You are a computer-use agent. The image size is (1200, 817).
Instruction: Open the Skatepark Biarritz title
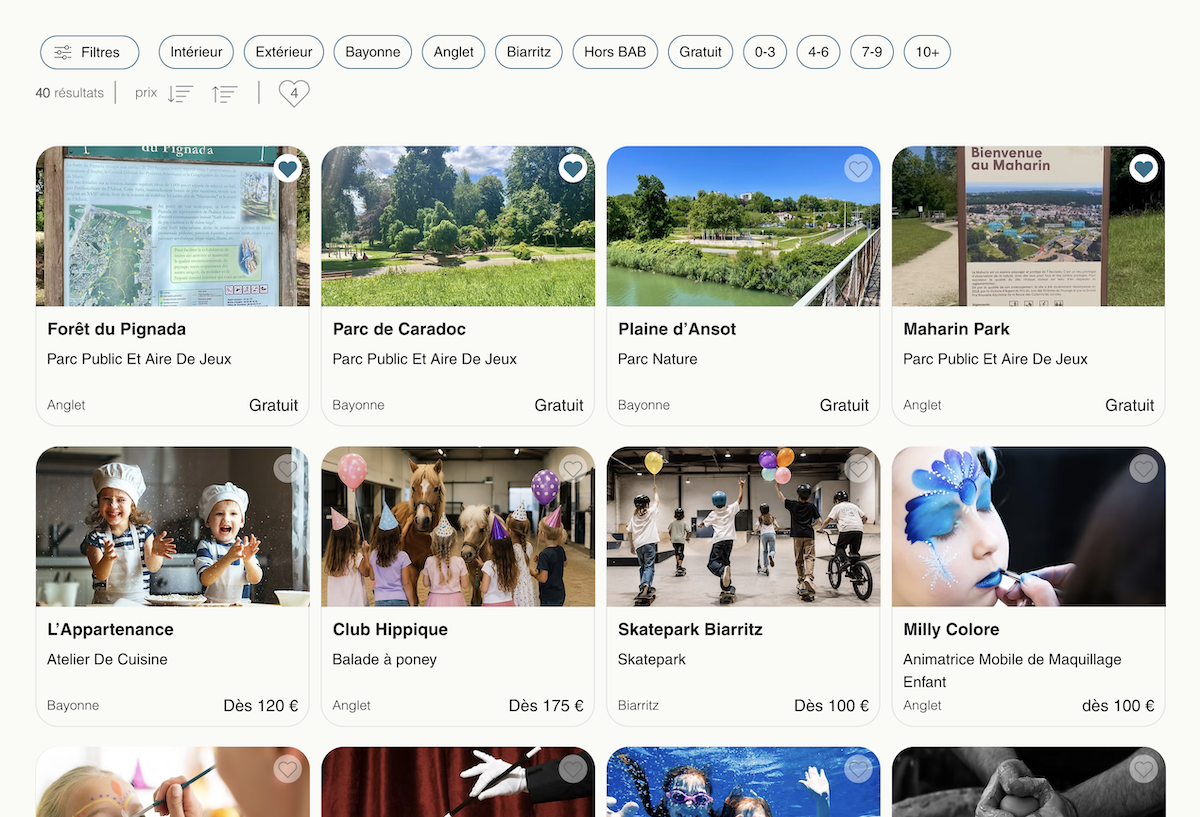(x=690, y=629)
